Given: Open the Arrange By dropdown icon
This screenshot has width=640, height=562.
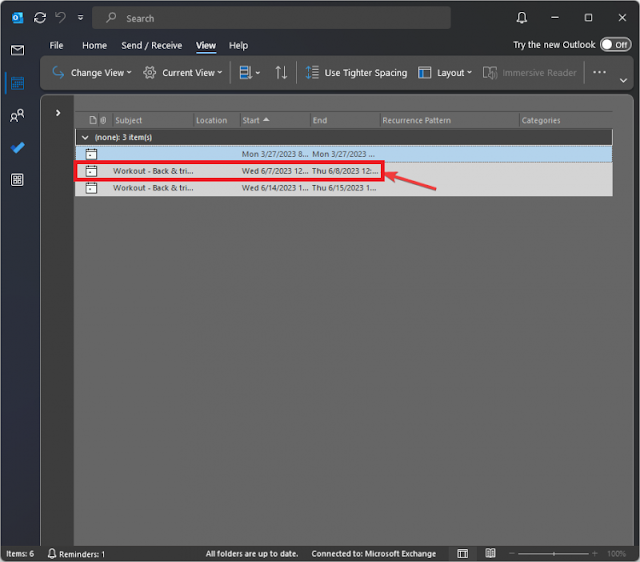Looking at the screenshot, I should 249,73.
